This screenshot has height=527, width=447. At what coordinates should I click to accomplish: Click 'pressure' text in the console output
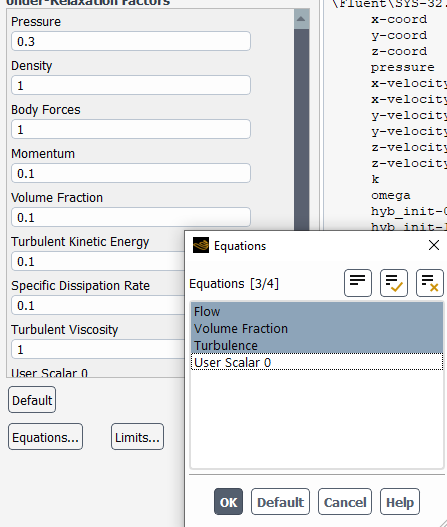coord(402,68)
